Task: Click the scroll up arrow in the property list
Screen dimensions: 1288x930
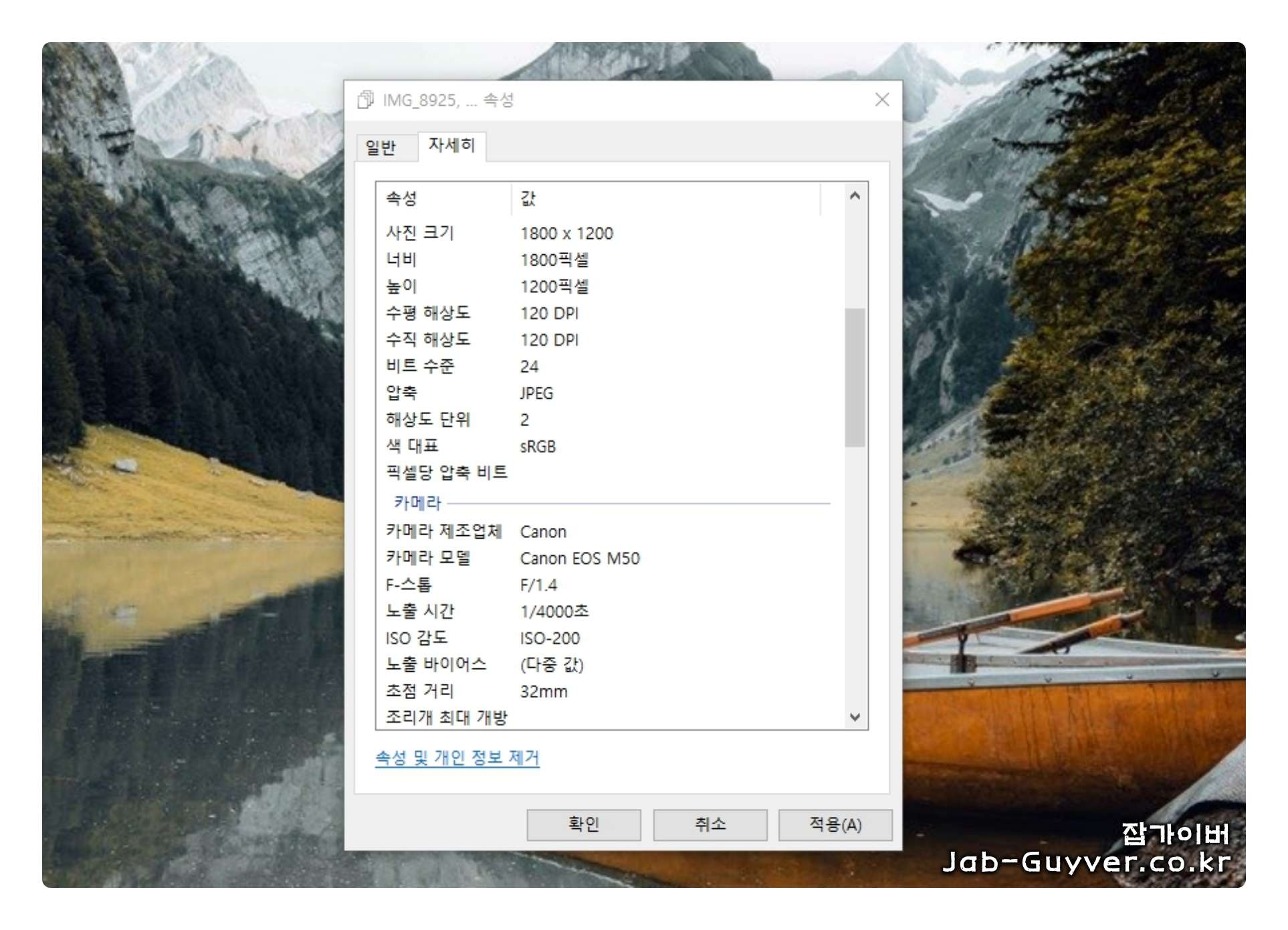Action: pos(854,196)
